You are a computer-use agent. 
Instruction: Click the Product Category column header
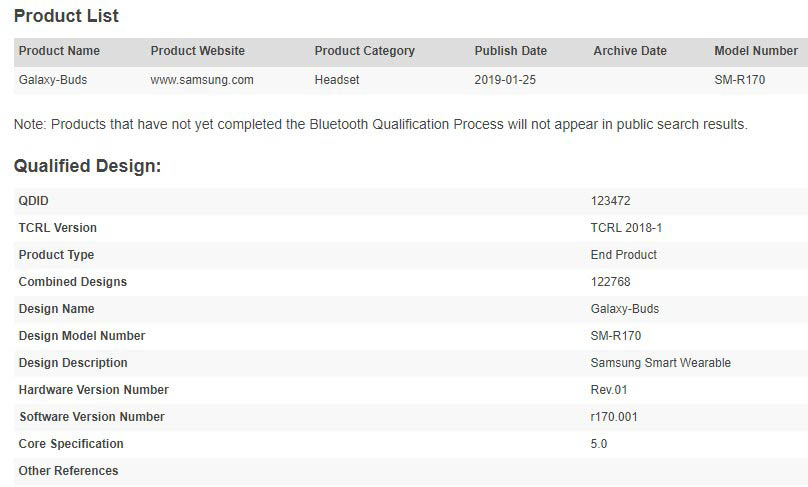pyautogui.click(x=364, y=51)
